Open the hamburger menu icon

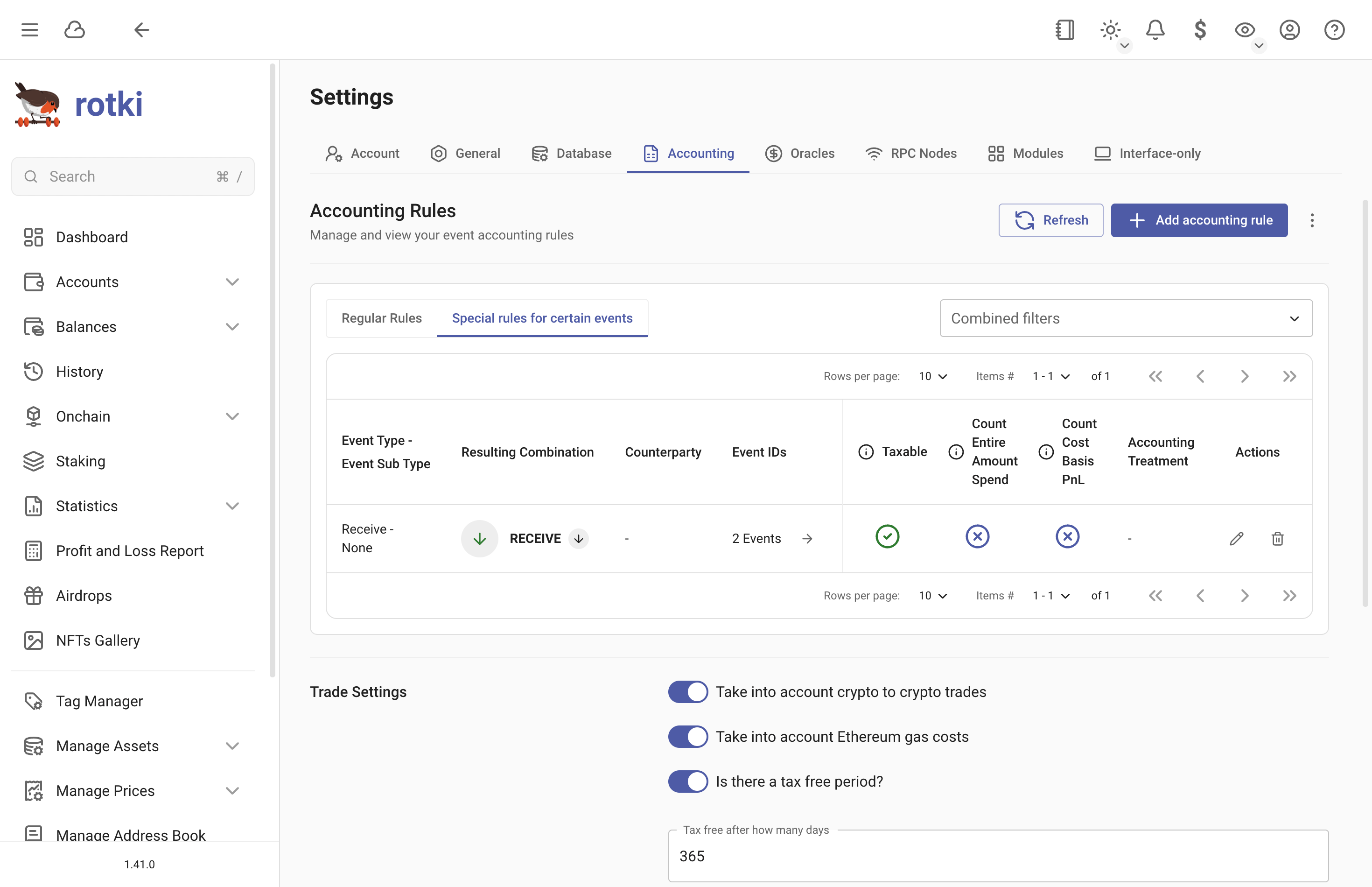(x=30, y=30)
